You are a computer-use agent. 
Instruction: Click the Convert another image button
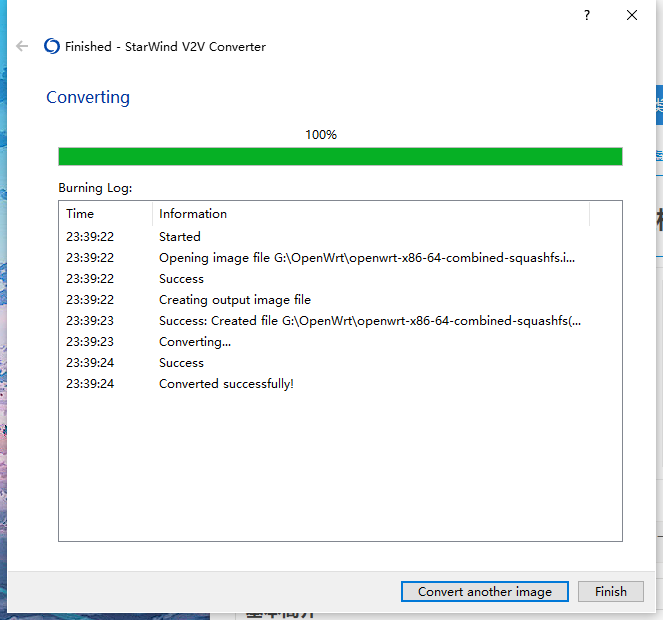pyautogui.click(x=485, y=591)
